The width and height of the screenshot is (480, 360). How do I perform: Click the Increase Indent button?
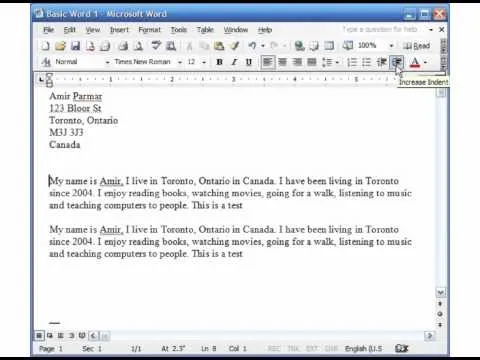click(x=397, y=62)
